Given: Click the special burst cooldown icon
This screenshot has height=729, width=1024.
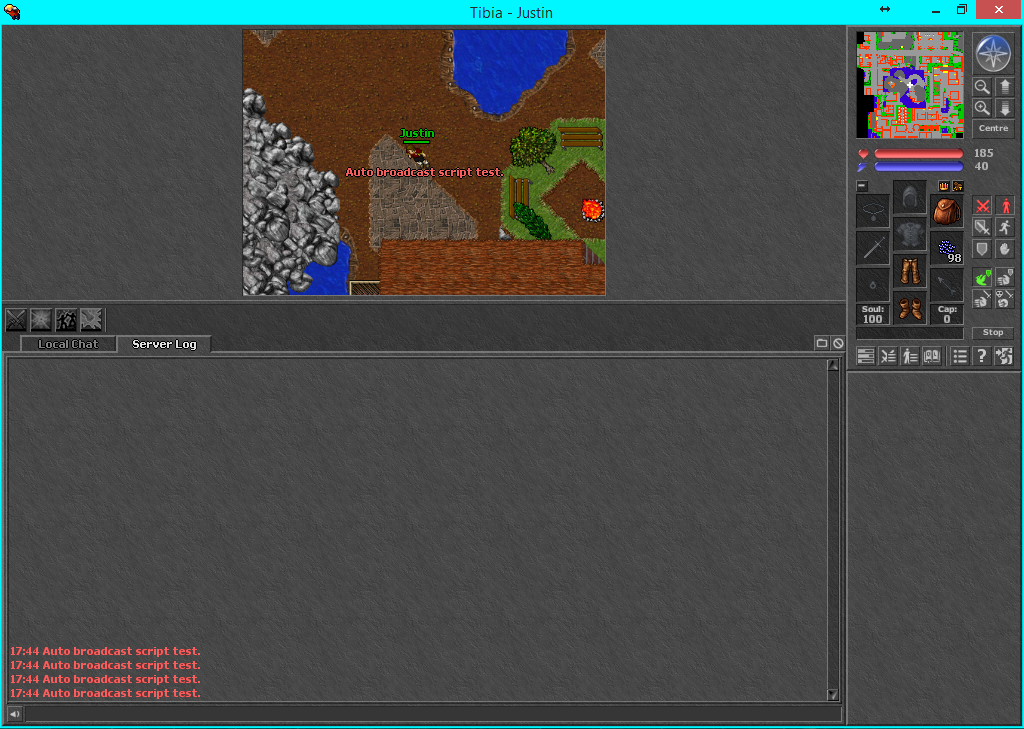Looking at the screenshot, I should tap(91, 320).
